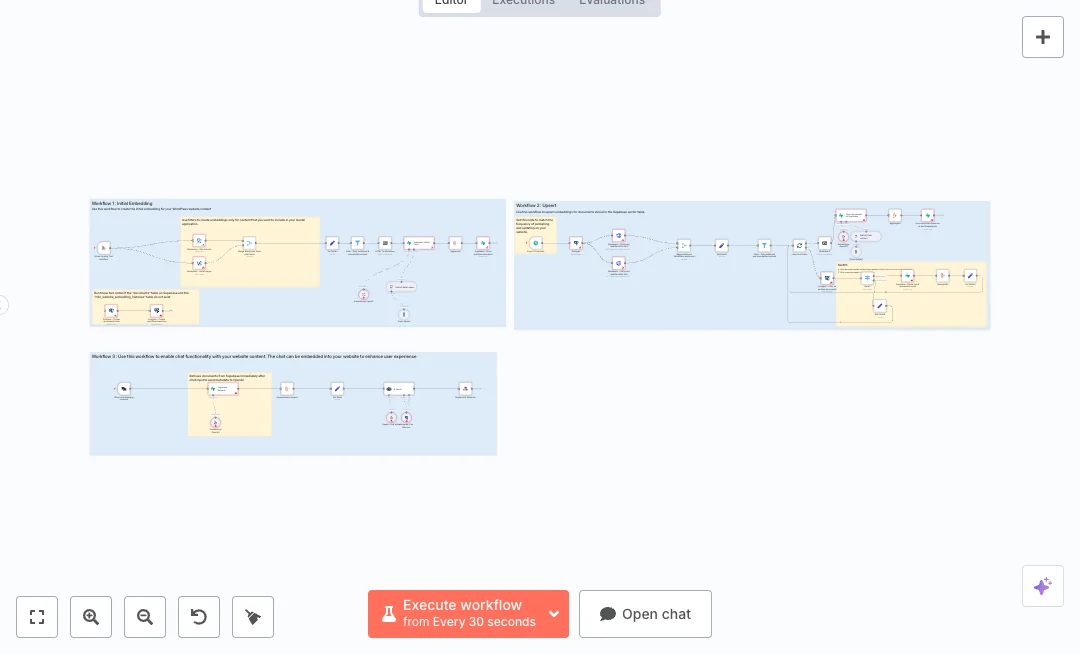Select the Editor tab
This screenshot has width=1080, height=654.
point(450,3)
